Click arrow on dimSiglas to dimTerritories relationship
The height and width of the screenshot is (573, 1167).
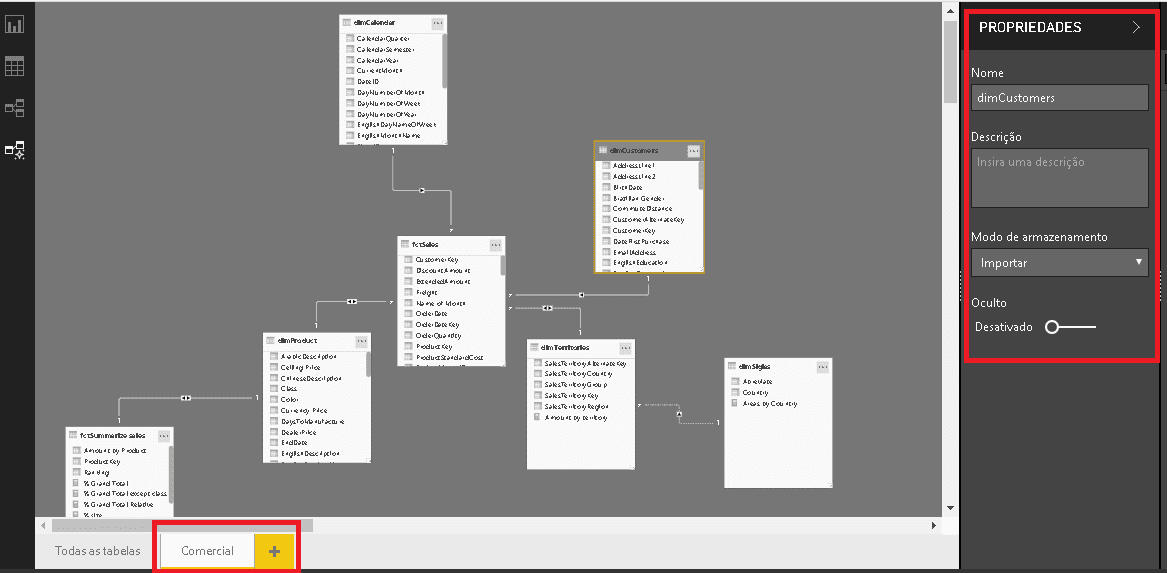click(680, 413)
